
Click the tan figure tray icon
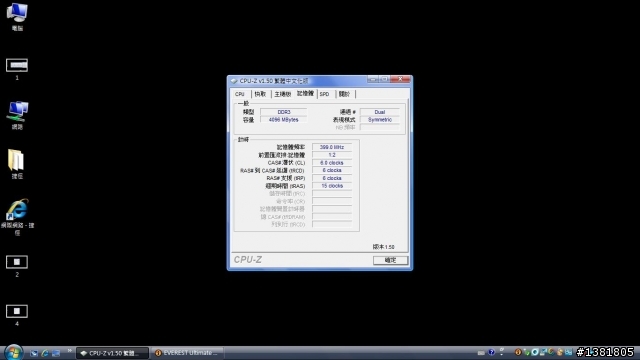[560, 352]
